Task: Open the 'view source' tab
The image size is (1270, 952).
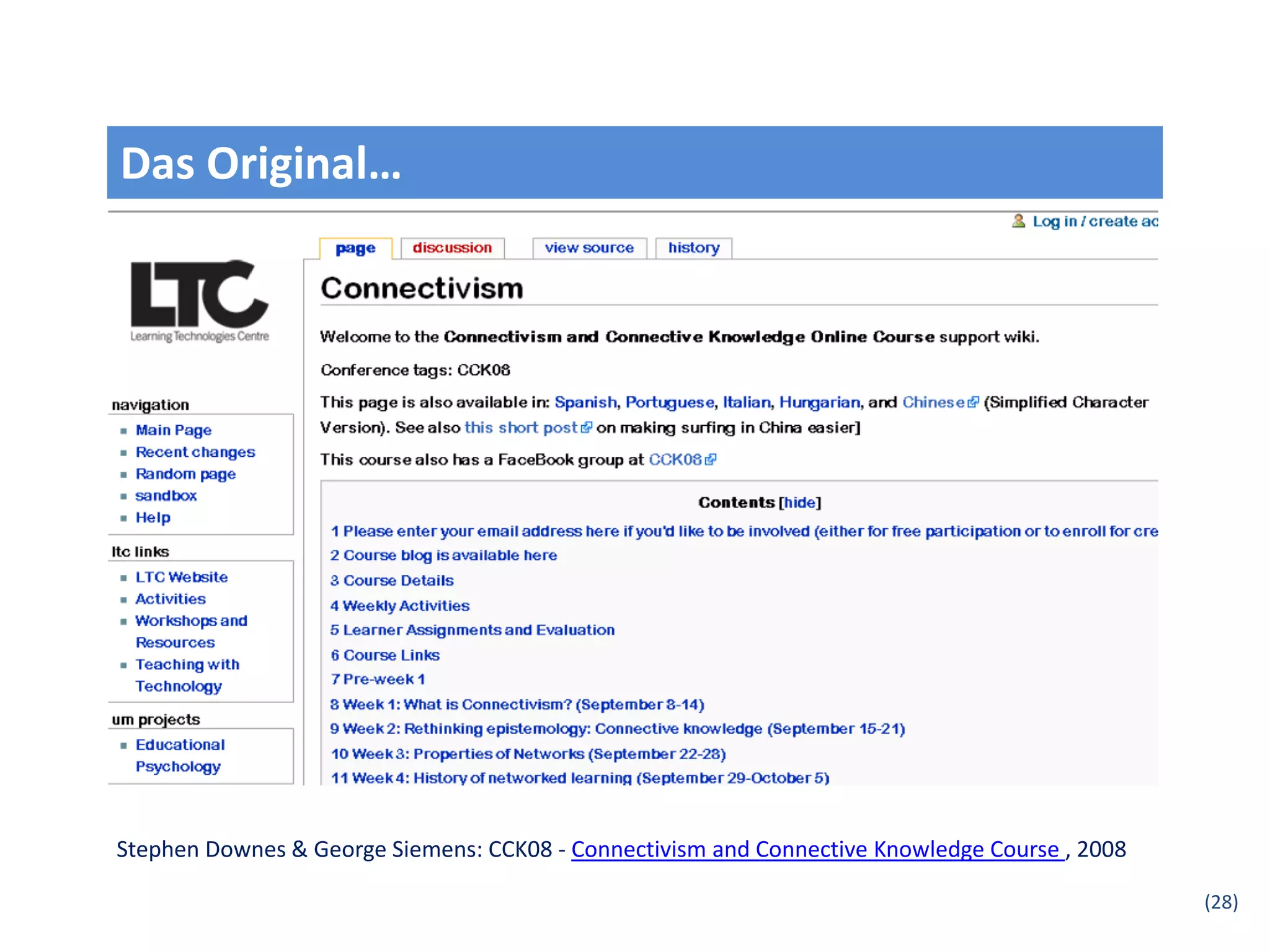Action: point(589,248)
